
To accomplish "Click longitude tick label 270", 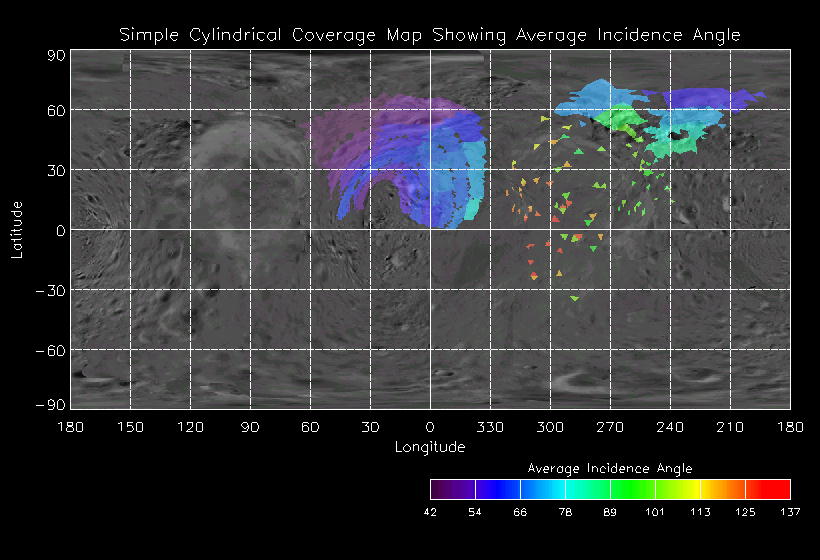I will pos(610,427).
